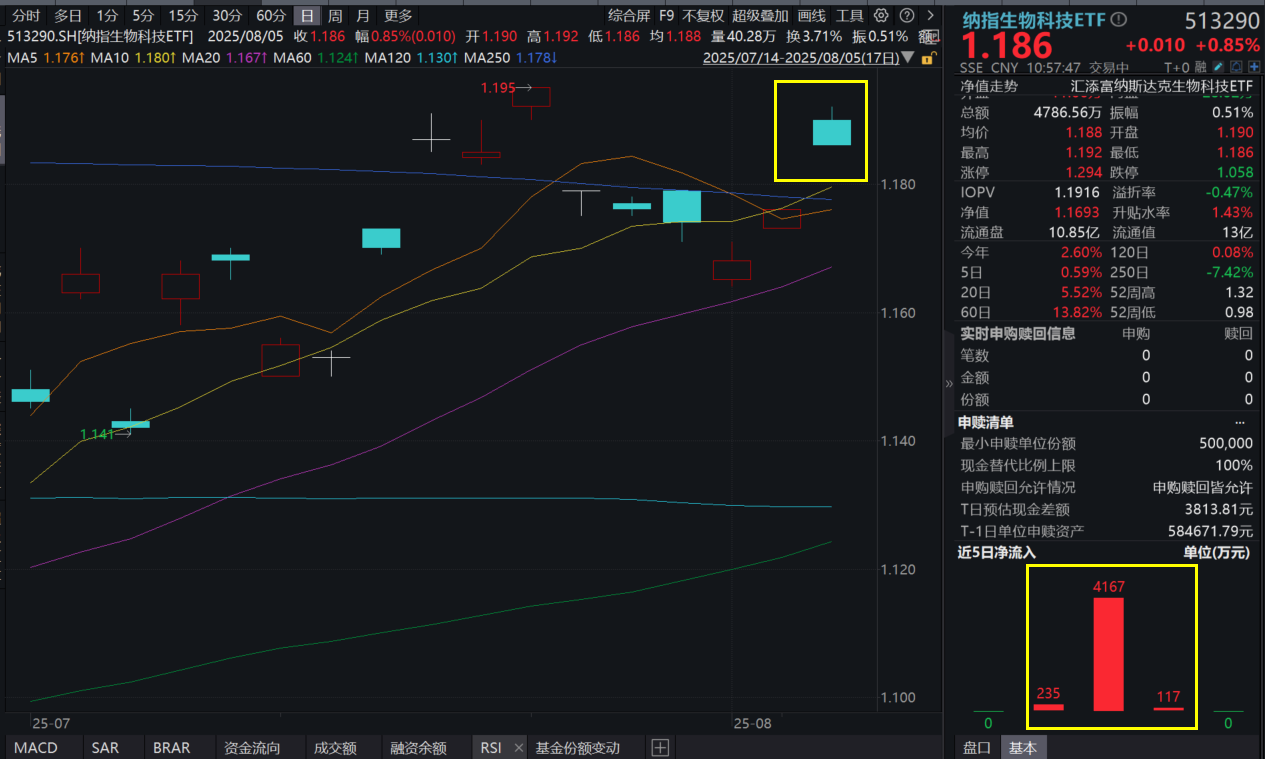Screen dimensions: 1265x759
Task: Click the 画线 drawing button
Action: click(x=812, y=14)
